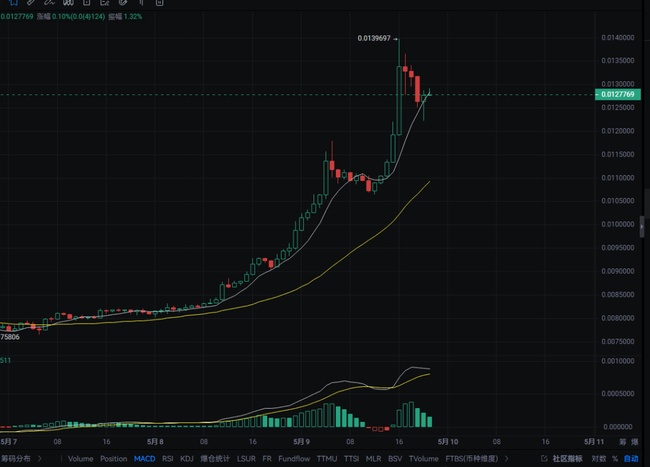Show more indicators with arrow after FTBS
Image resolution: width=650 pixels, height=467 pixels.
[x=507, y=459]
